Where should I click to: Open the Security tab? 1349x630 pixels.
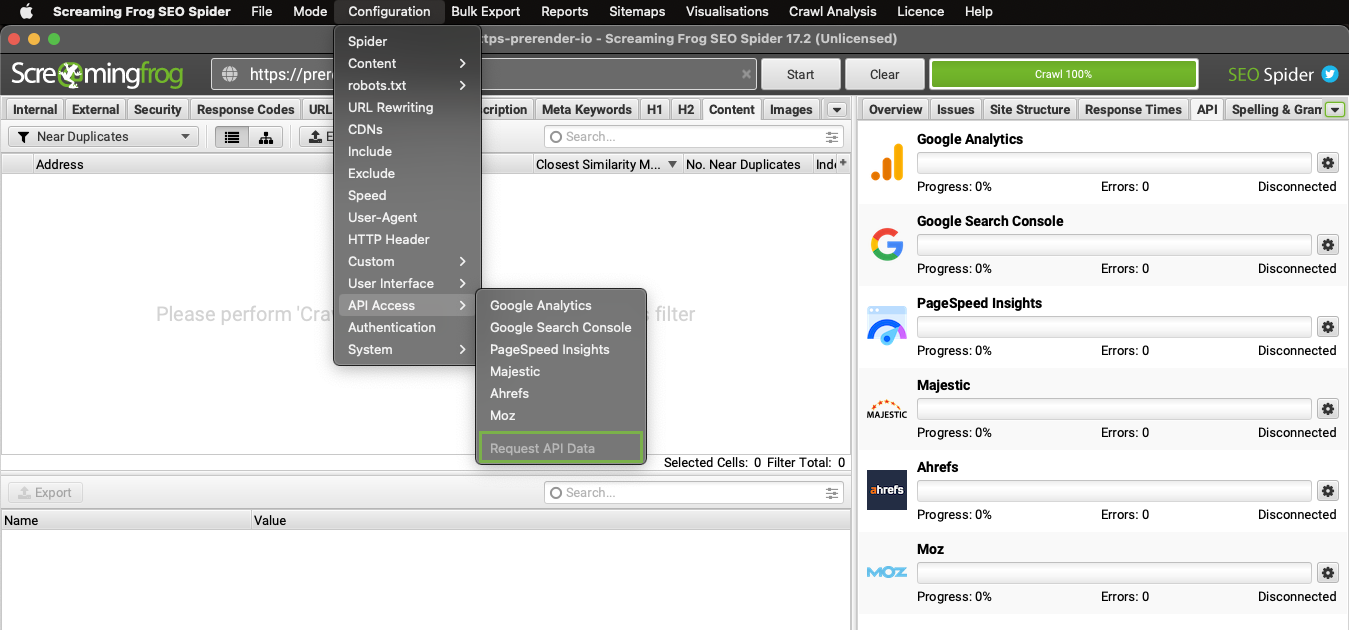(x=157, y=110)
